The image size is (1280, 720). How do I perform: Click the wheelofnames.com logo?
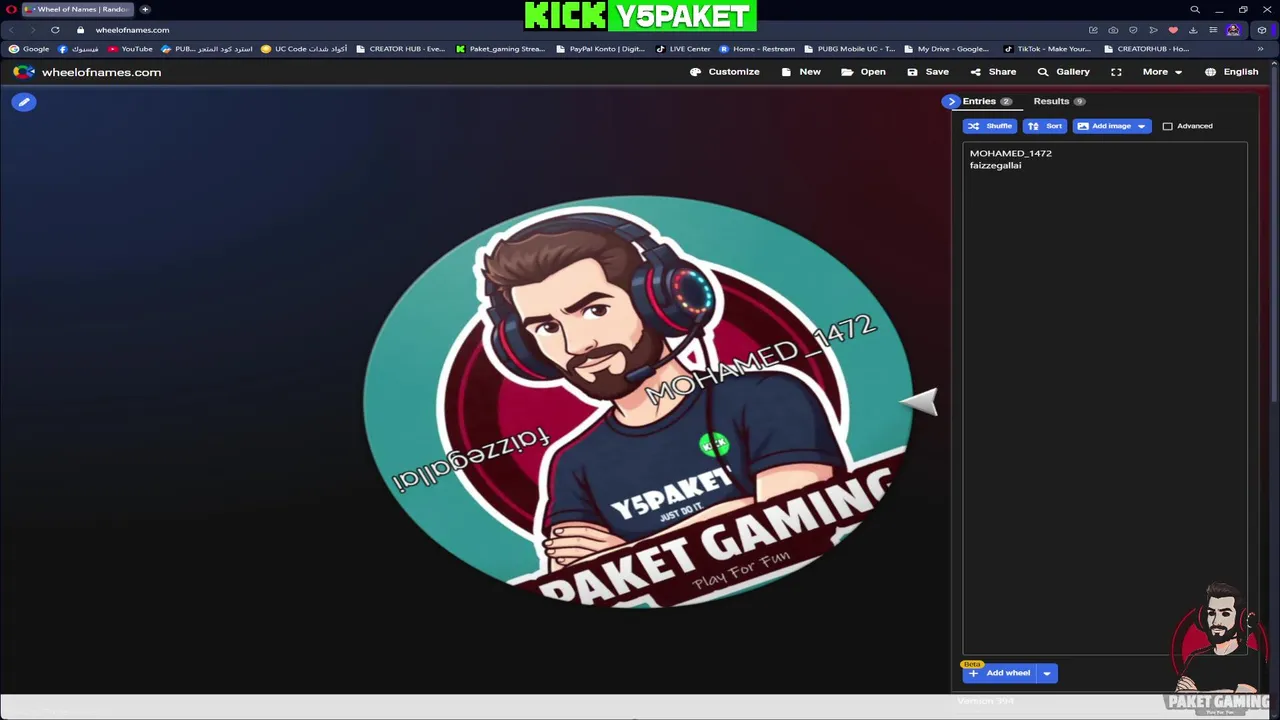pyautogui.click(x=87, y=72)
